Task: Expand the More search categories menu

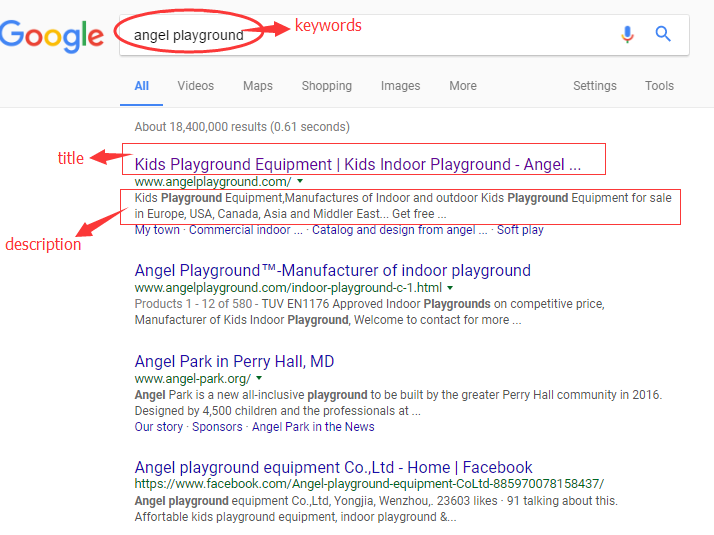Action: 463,86
